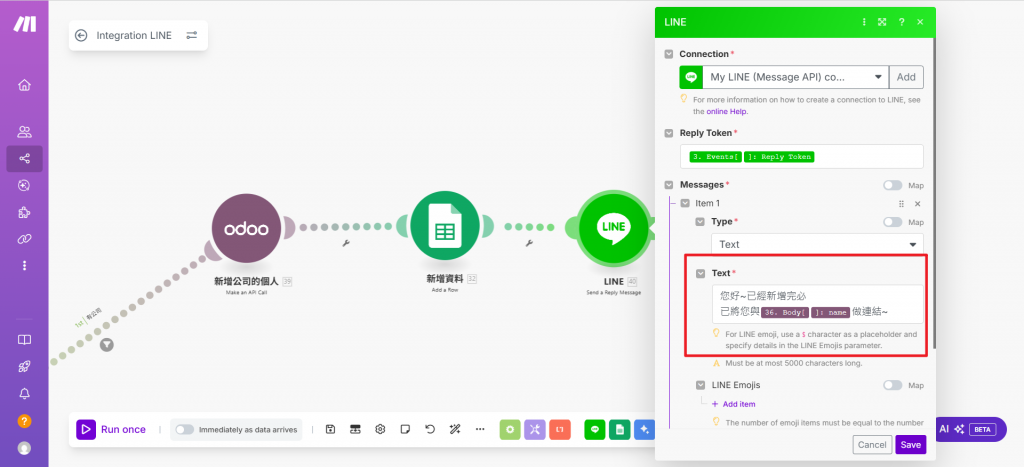Remove Item 1 with its x icon
This screenshot has height=467, width=1024.
[x=917, y=204]
